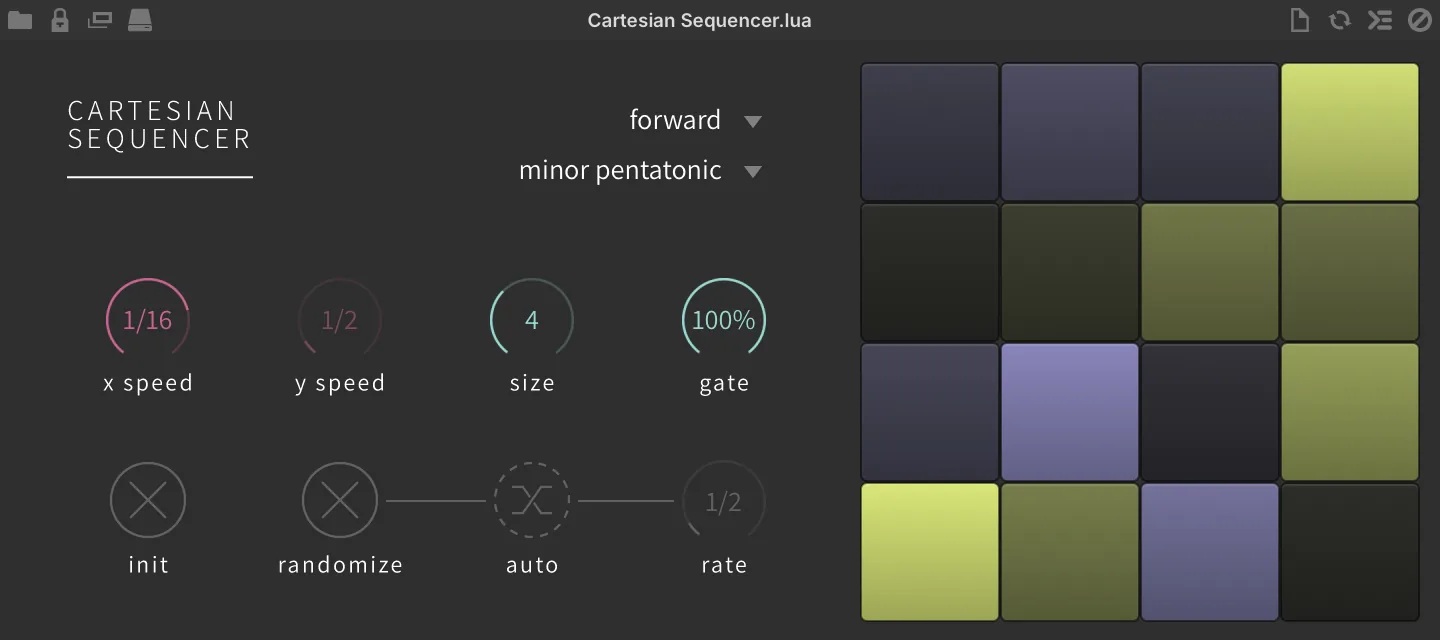
Task: Click the CARTESIAN SEQUENCER logo heading
Action: [159, 125]
